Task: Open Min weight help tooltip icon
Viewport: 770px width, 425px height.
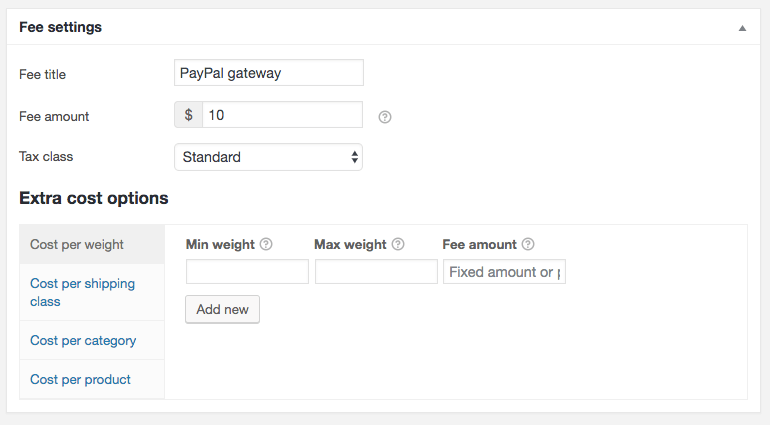Action: (266, 244)
